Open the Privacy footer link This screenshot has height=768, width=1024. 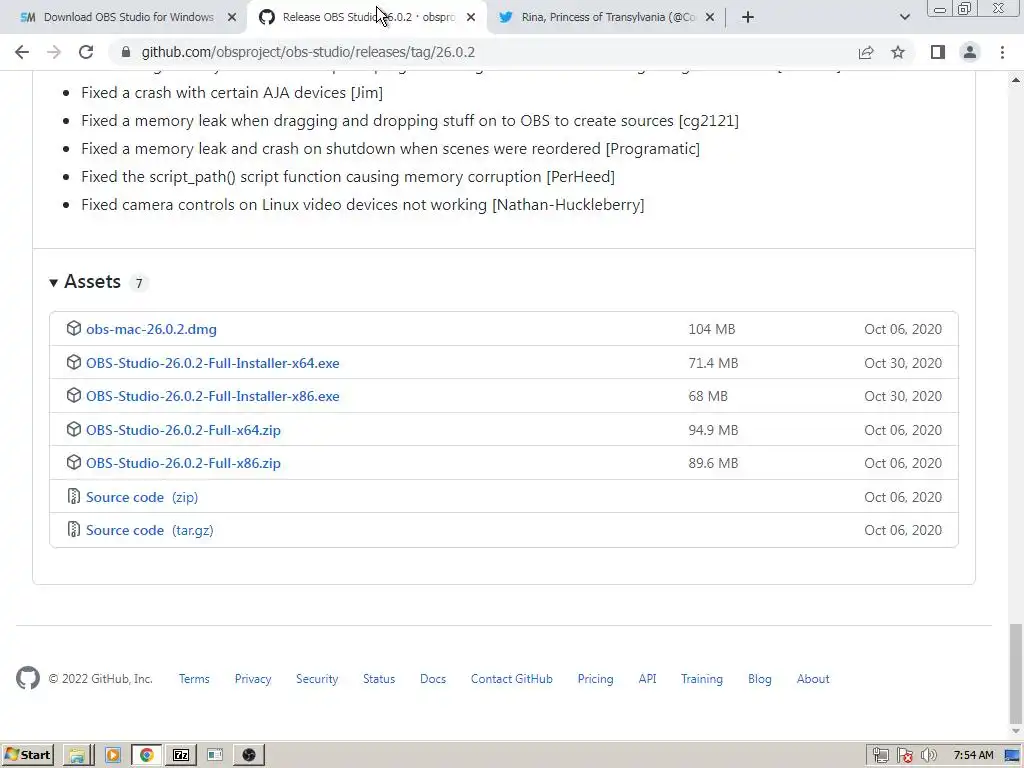pos(253,679)
